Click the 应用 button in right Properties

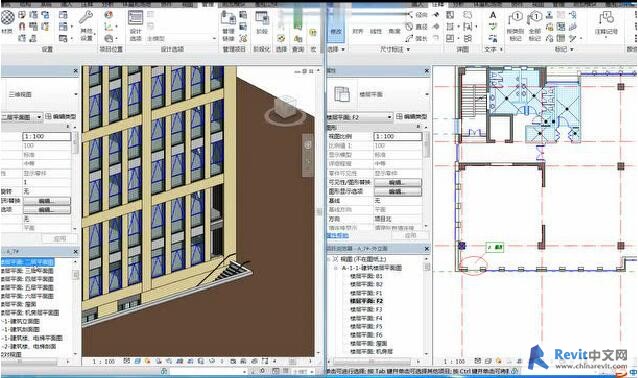point(410,235)
